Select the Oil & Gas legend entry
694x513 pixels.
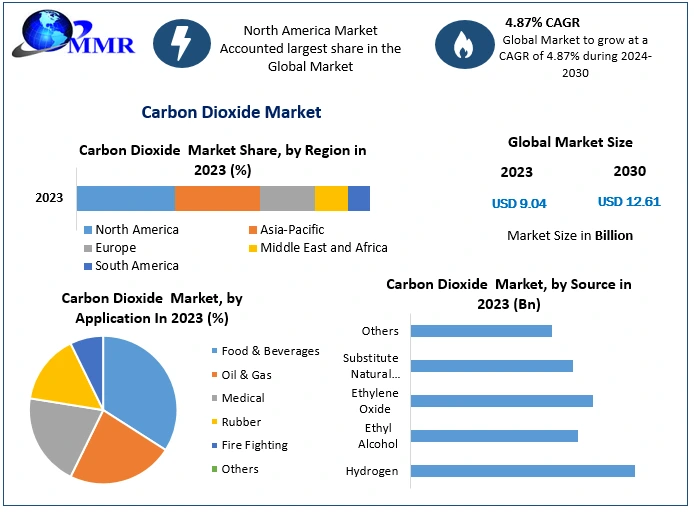(x=246, y=375)
